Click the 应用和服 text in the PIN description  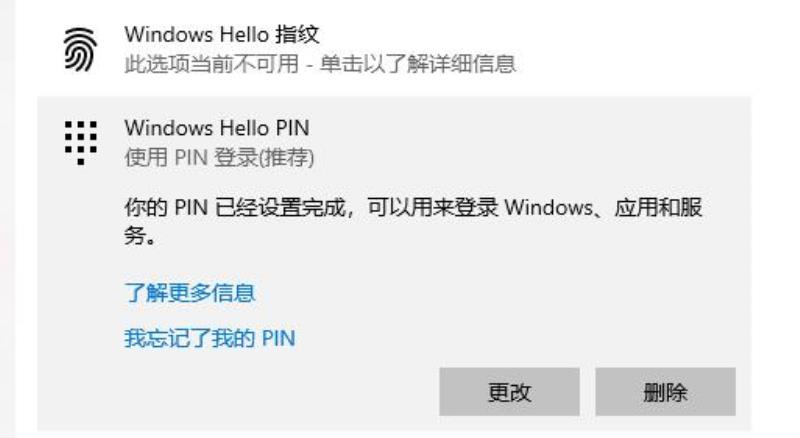pos(658,208)
